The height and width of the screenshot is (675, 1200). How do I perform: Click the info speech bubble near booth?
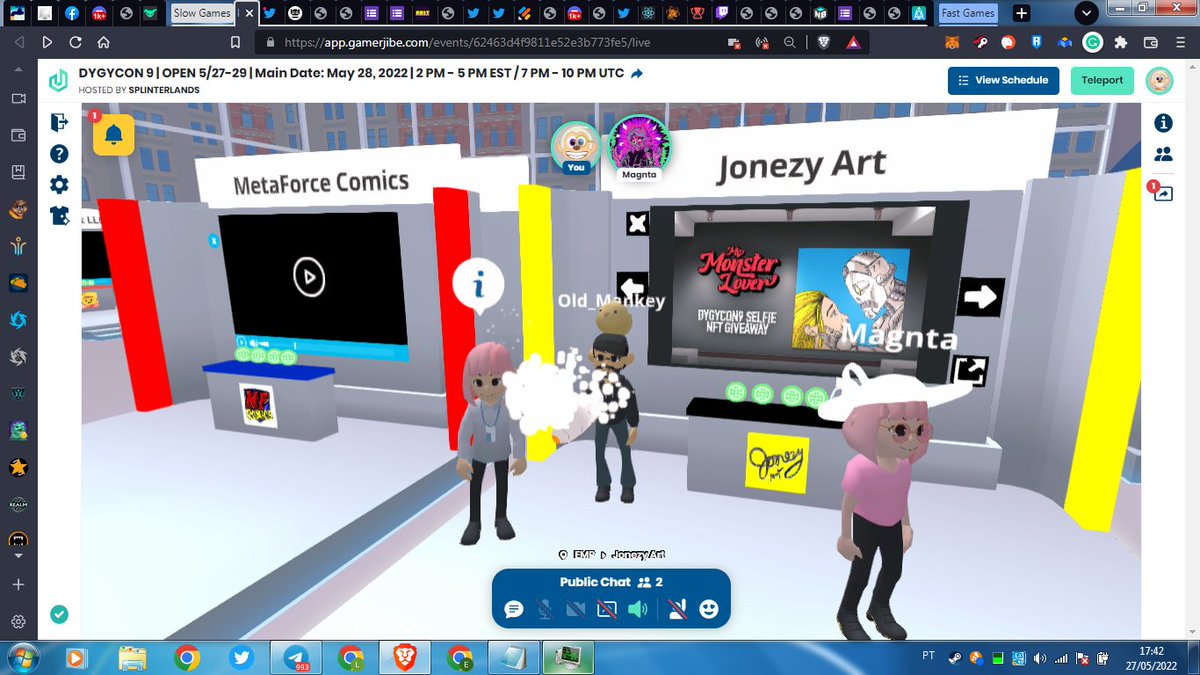[480, 286]
